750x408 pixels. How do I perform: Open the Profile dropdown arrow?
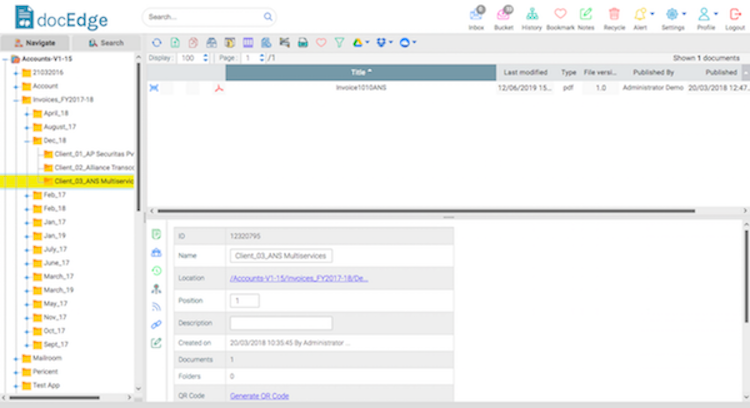click(716, 14)
